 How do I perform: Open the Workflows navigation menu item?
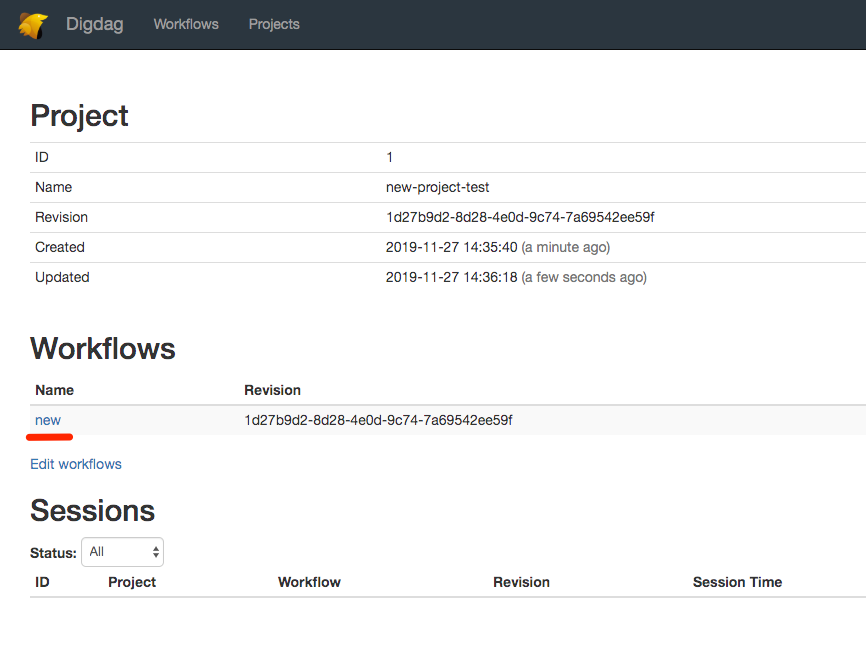tap(186, 24)
